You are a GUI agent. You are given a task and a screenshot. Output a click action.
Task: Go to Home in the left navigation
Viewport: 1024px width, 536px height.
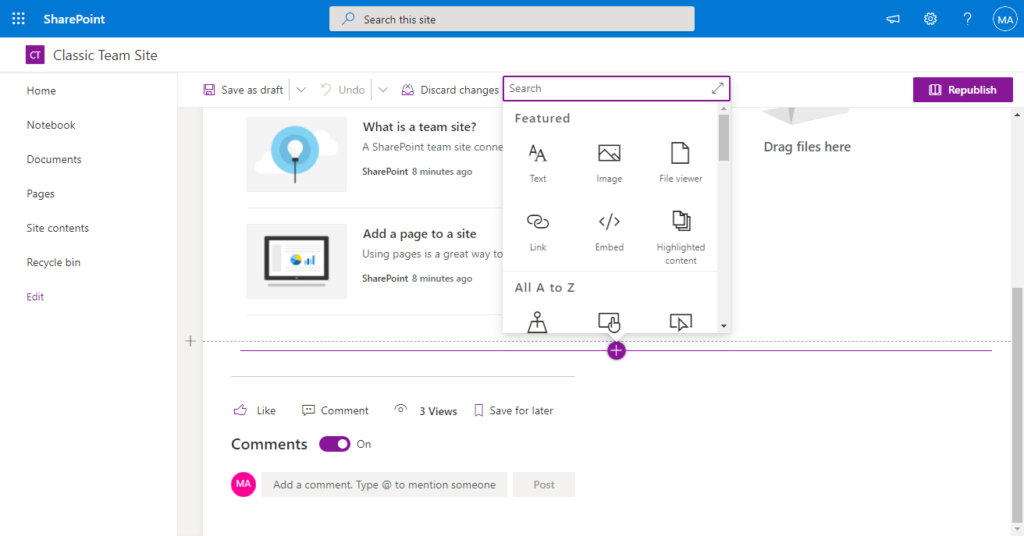point(41,91)
